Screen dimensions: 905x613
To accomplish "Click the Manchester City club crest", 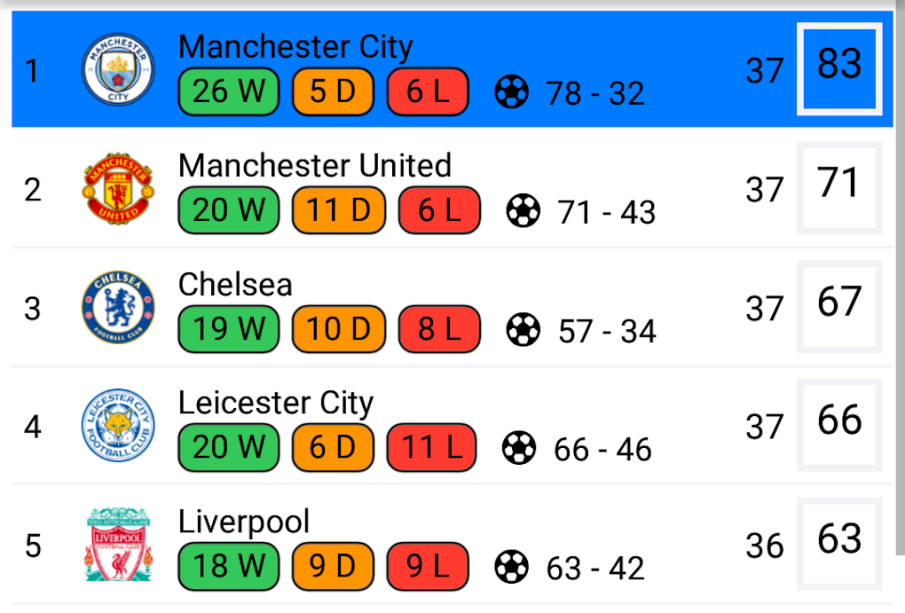I will point(117,70).
